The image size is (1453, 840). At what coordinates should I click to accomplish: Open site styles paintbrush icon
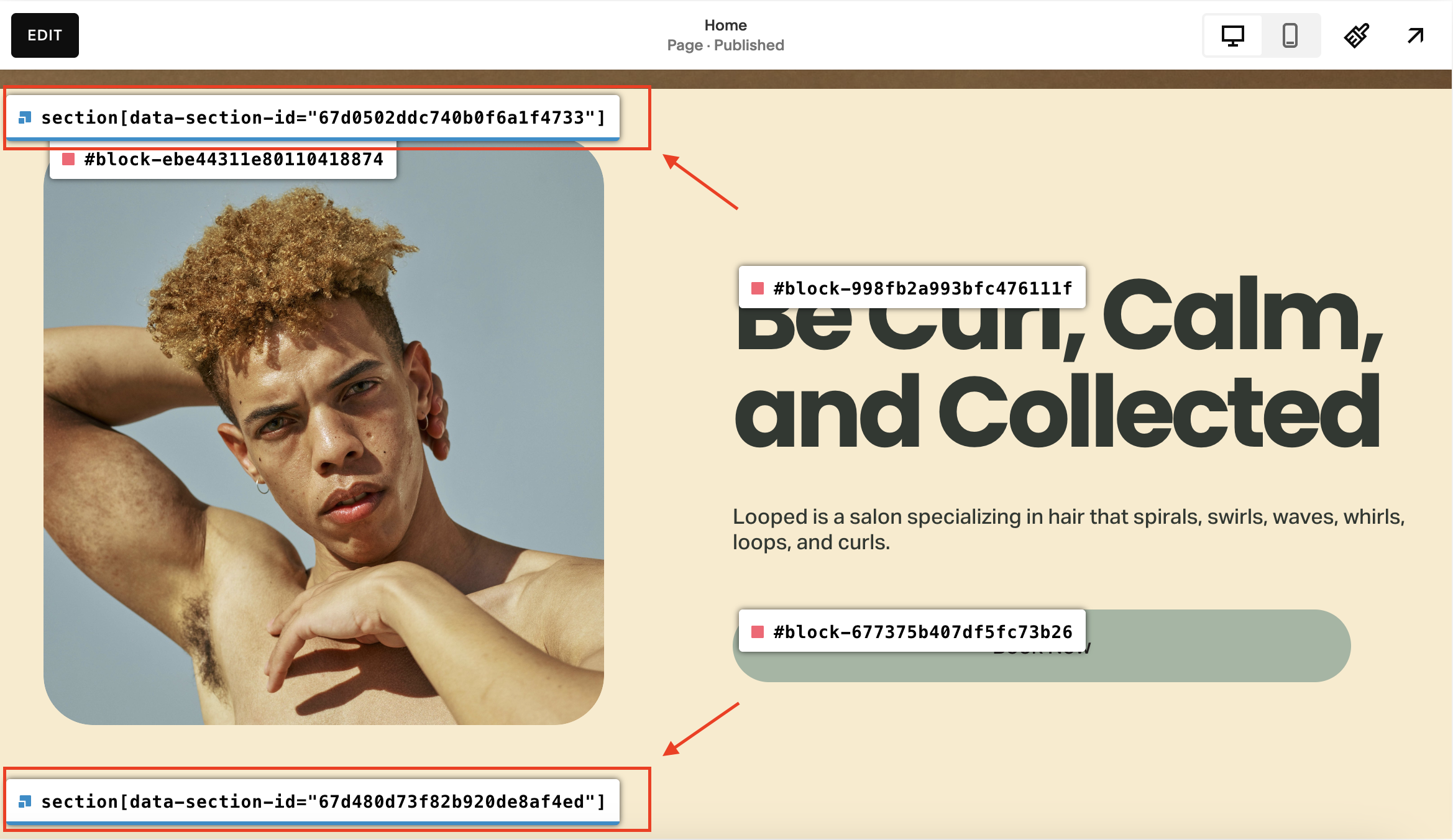(1356, 35)
